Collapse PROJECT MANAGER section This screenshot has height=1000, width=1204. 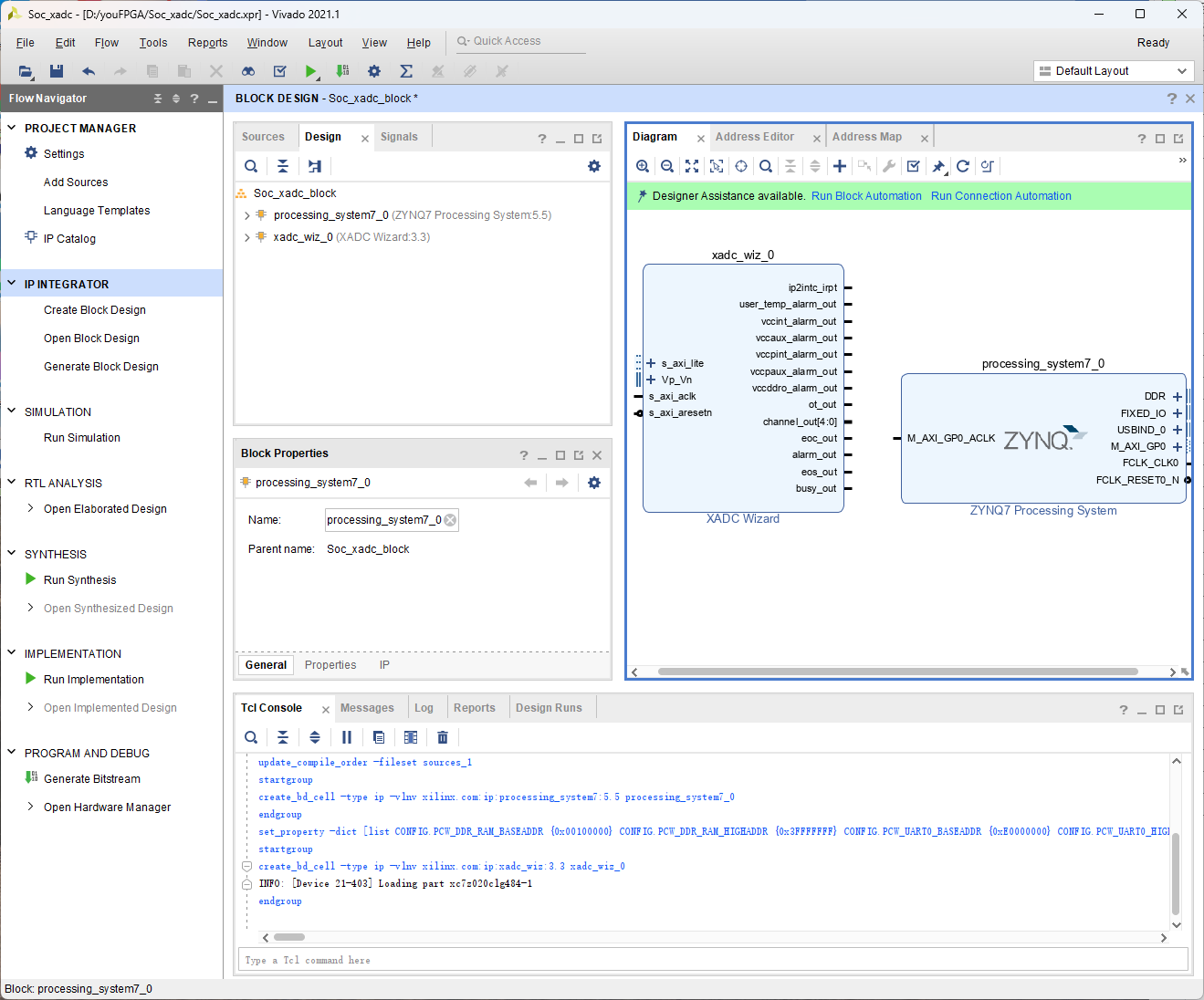click(12, 128)
